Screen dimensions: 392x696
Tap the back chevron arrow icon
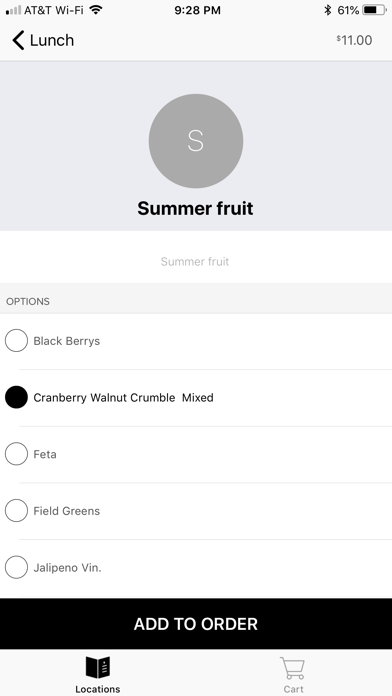tap(18, 40)
